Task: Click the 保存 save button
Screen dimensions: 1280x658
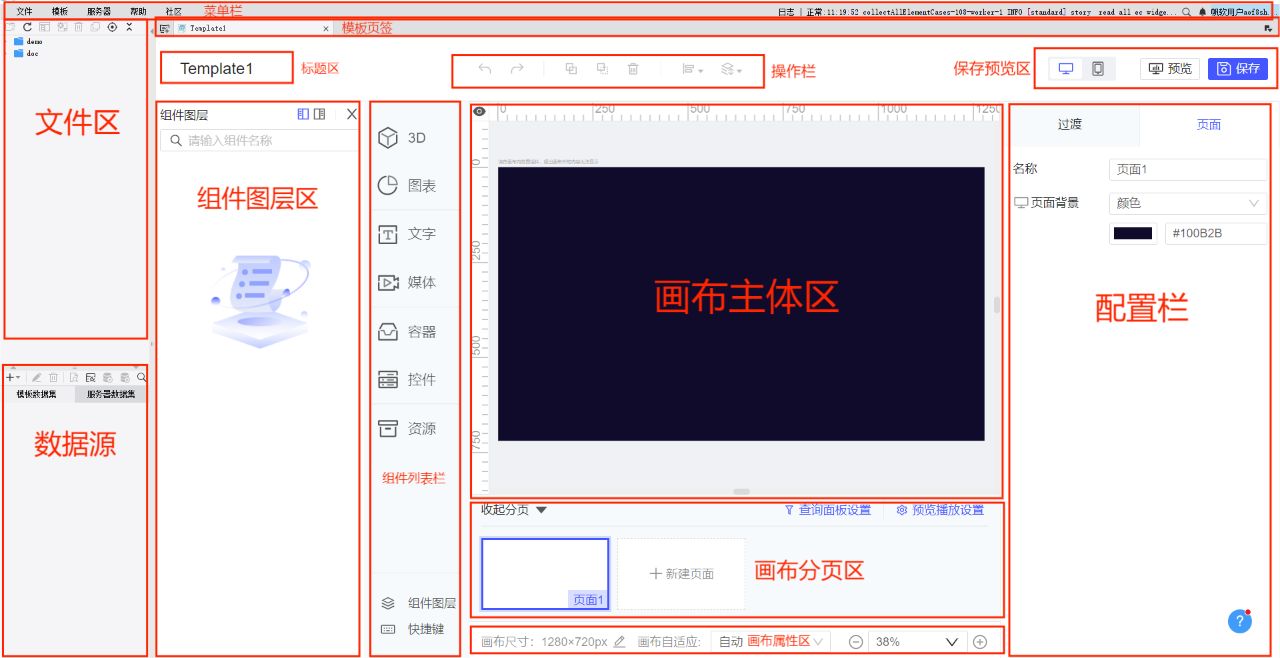Action: [1238, 68]
